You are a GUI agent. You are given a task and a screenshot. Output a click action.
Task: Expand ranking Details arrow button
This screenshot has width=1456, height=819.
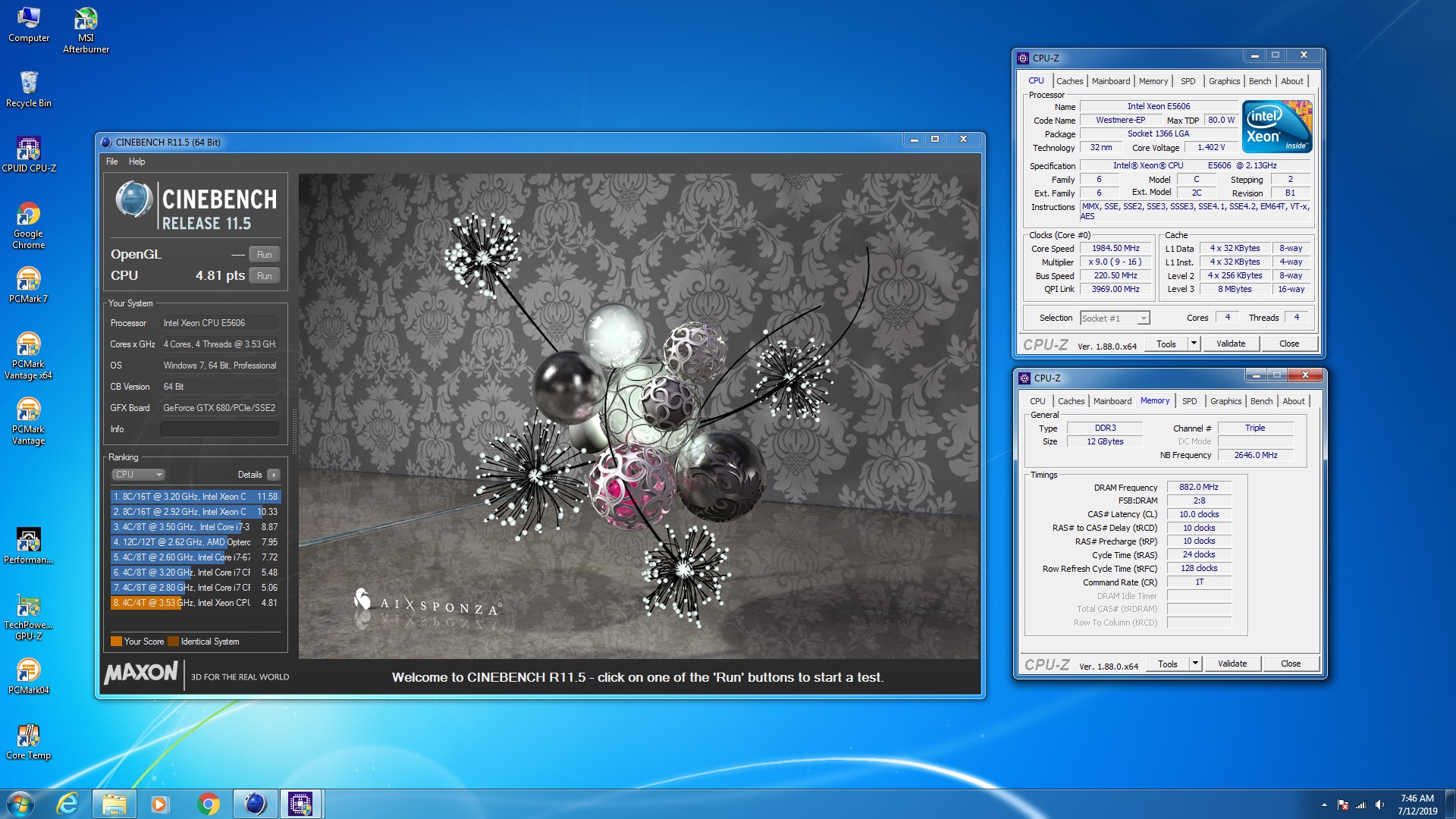point(274,475)
